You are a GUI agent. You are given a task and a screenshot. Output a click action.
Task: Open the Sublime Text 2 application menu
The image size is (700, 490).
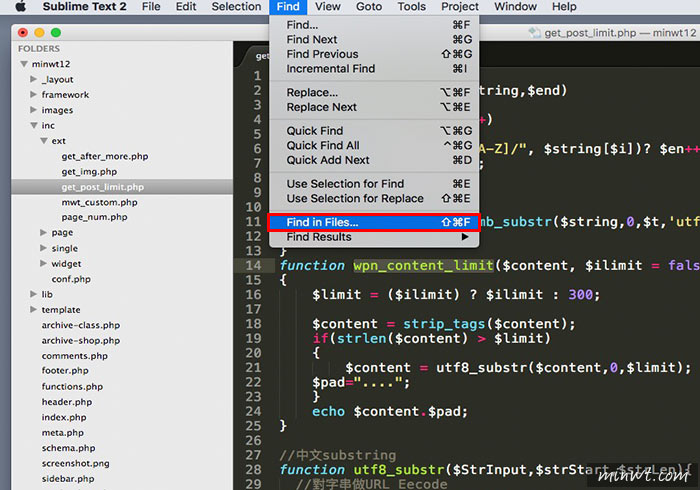[84, 6]
